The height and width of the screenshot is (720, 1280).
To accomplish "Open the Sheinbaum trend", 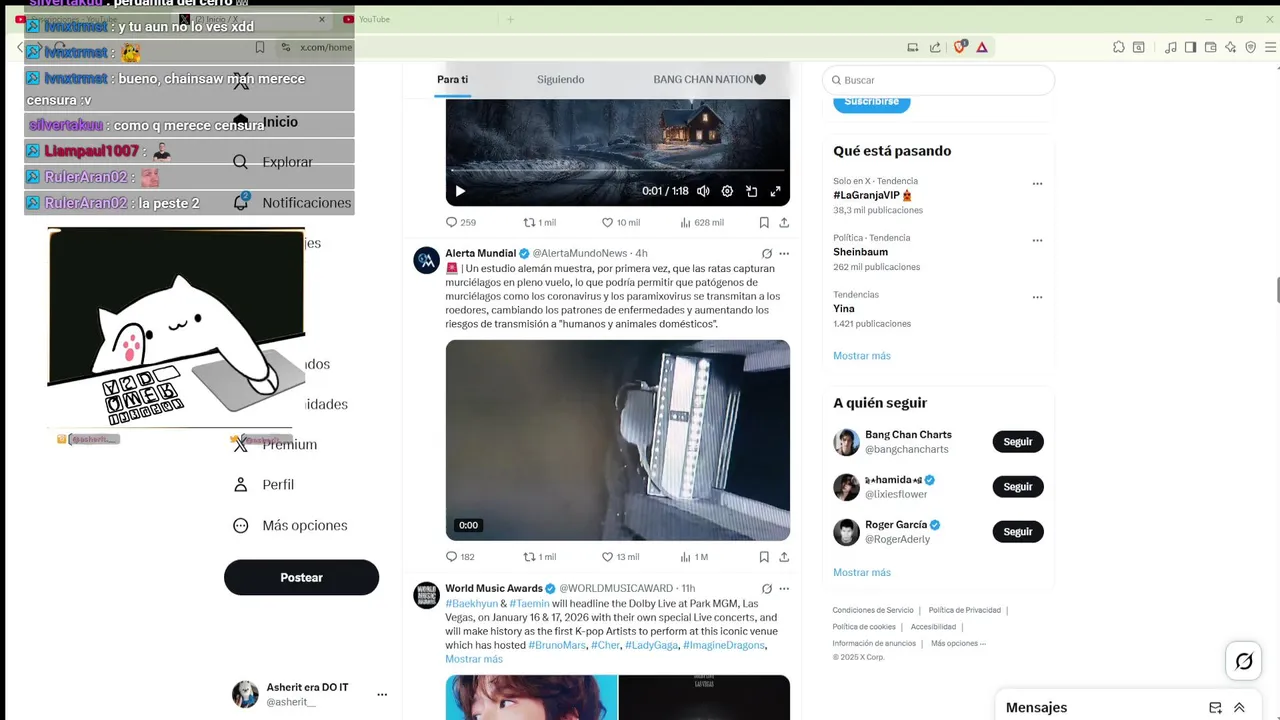I will click(860, 252).
